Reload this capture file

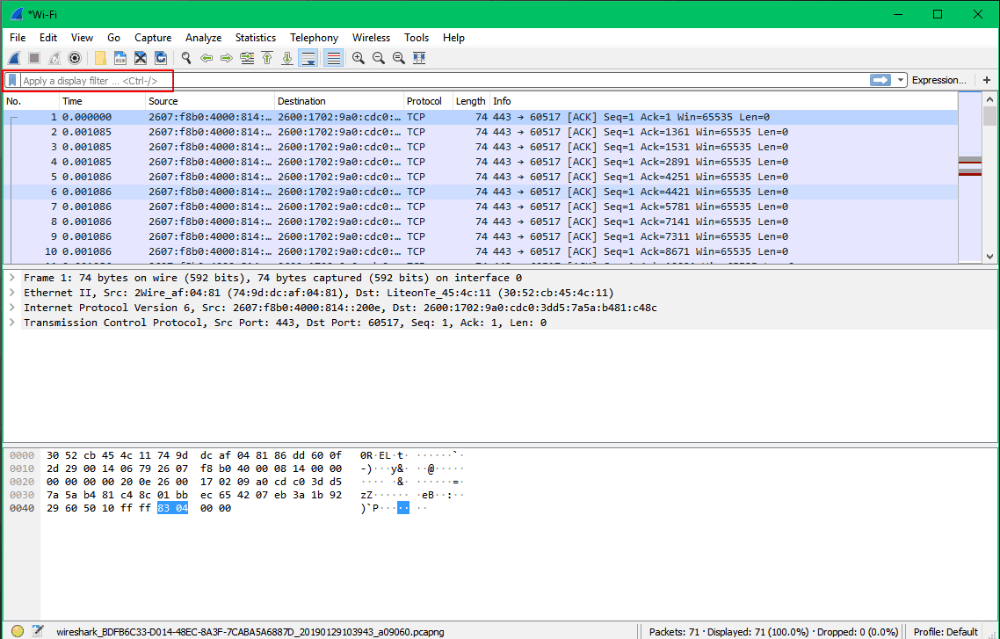[161, 58]
